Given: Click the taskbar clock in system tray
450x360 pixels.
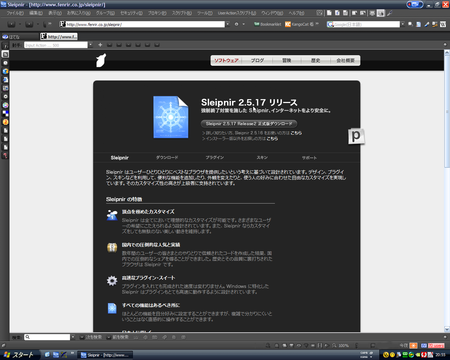Looking at the screenshot, I should coord(440,355).
